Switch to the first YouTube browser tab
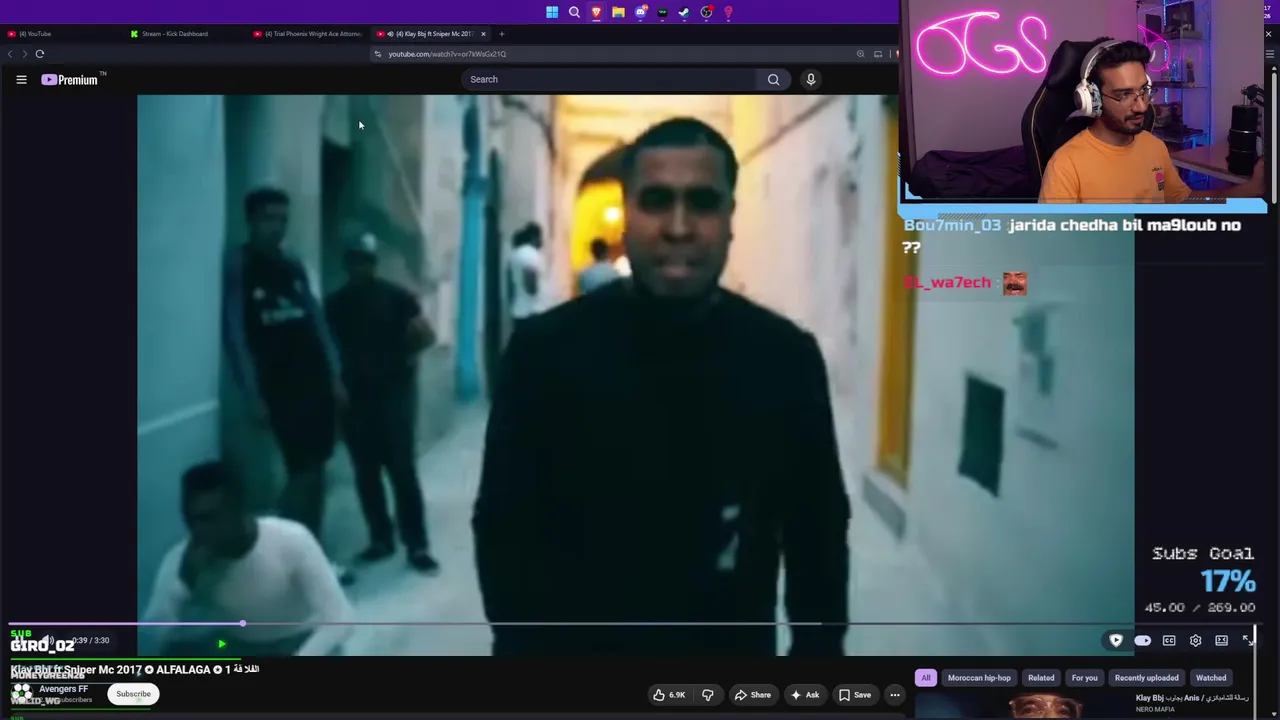Screen dimensions: 1280x720 point(60,34)
